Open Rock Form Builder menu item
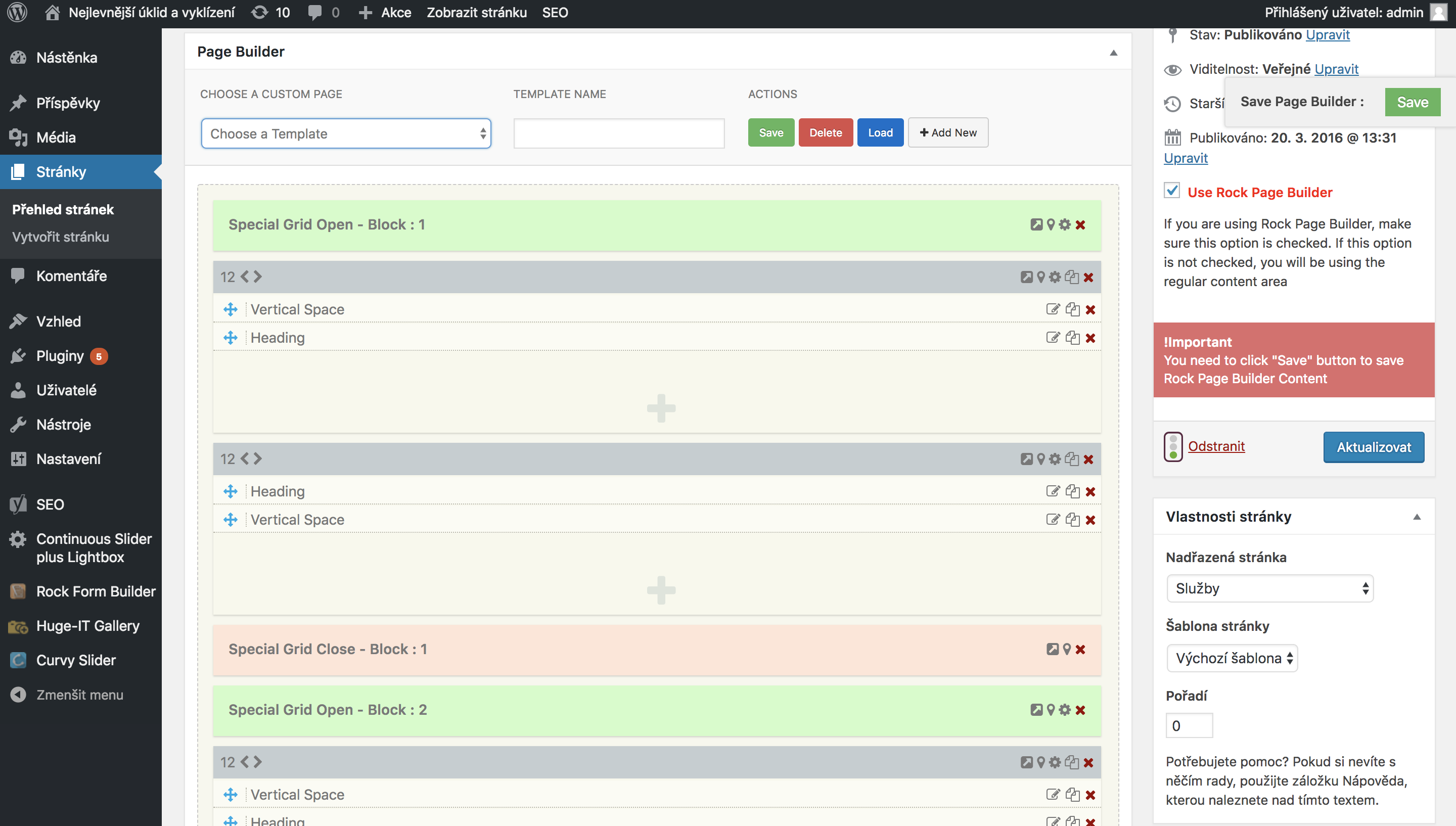 [95, 591]
